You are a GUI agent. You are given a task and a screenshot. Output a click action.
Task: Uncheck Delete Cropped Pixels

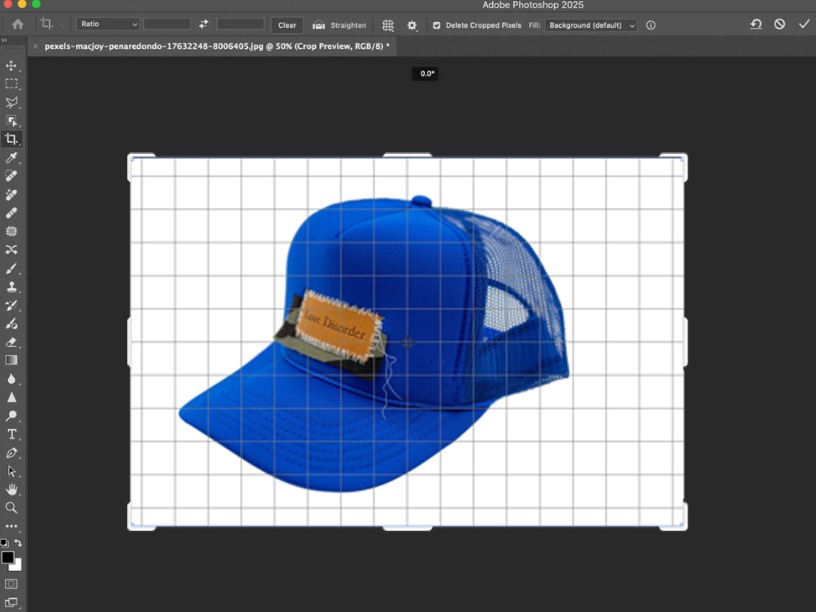tap(436, 25)
